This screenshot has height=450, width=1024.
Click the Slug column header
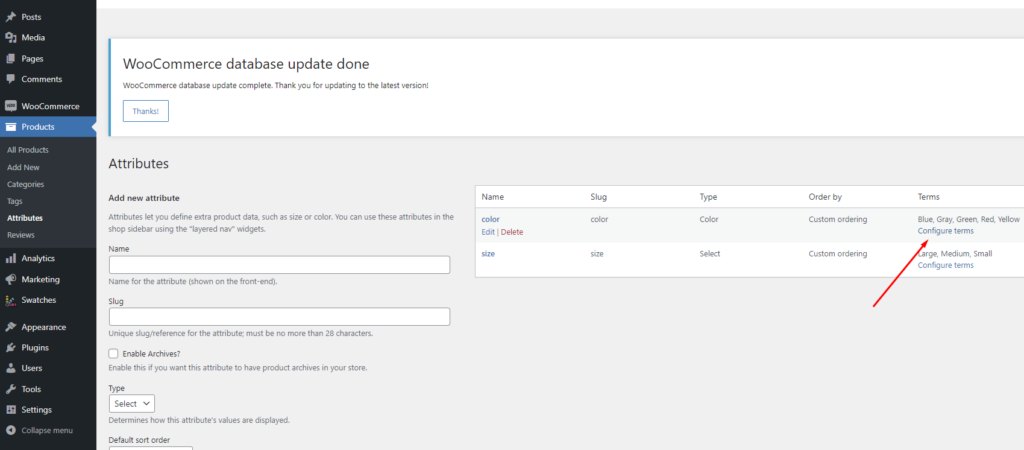(599, 197)
